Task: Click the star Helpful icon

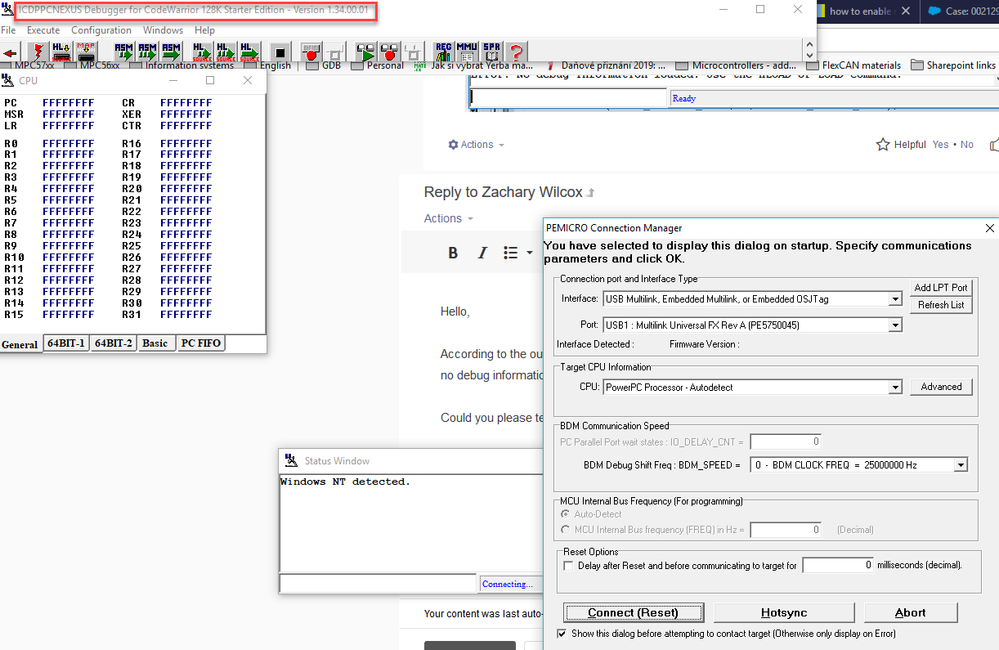Action: pos(882,145)
